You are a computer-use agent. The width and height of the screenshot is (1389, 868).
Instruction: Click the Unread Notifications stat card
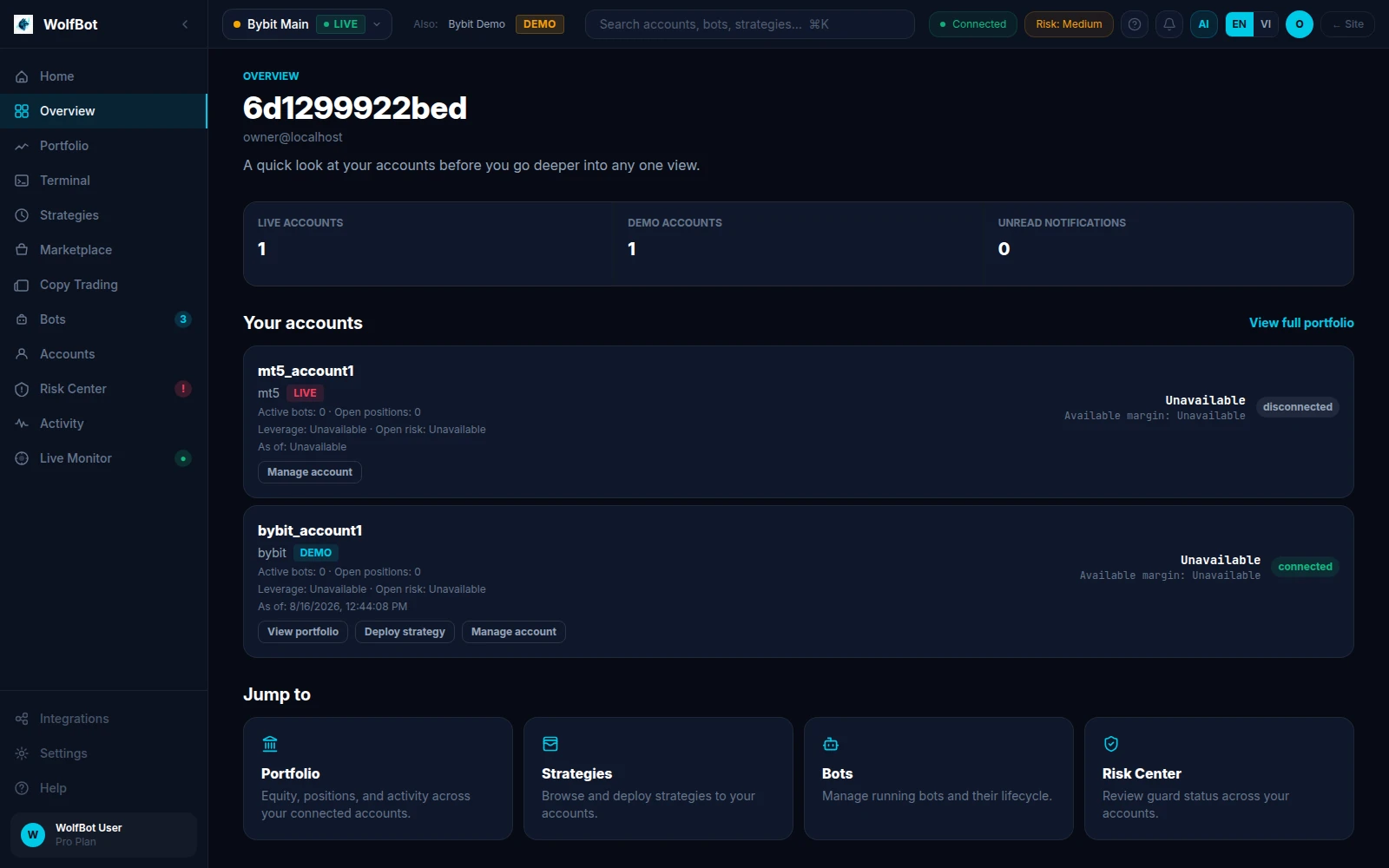(x=1168, y=244)
